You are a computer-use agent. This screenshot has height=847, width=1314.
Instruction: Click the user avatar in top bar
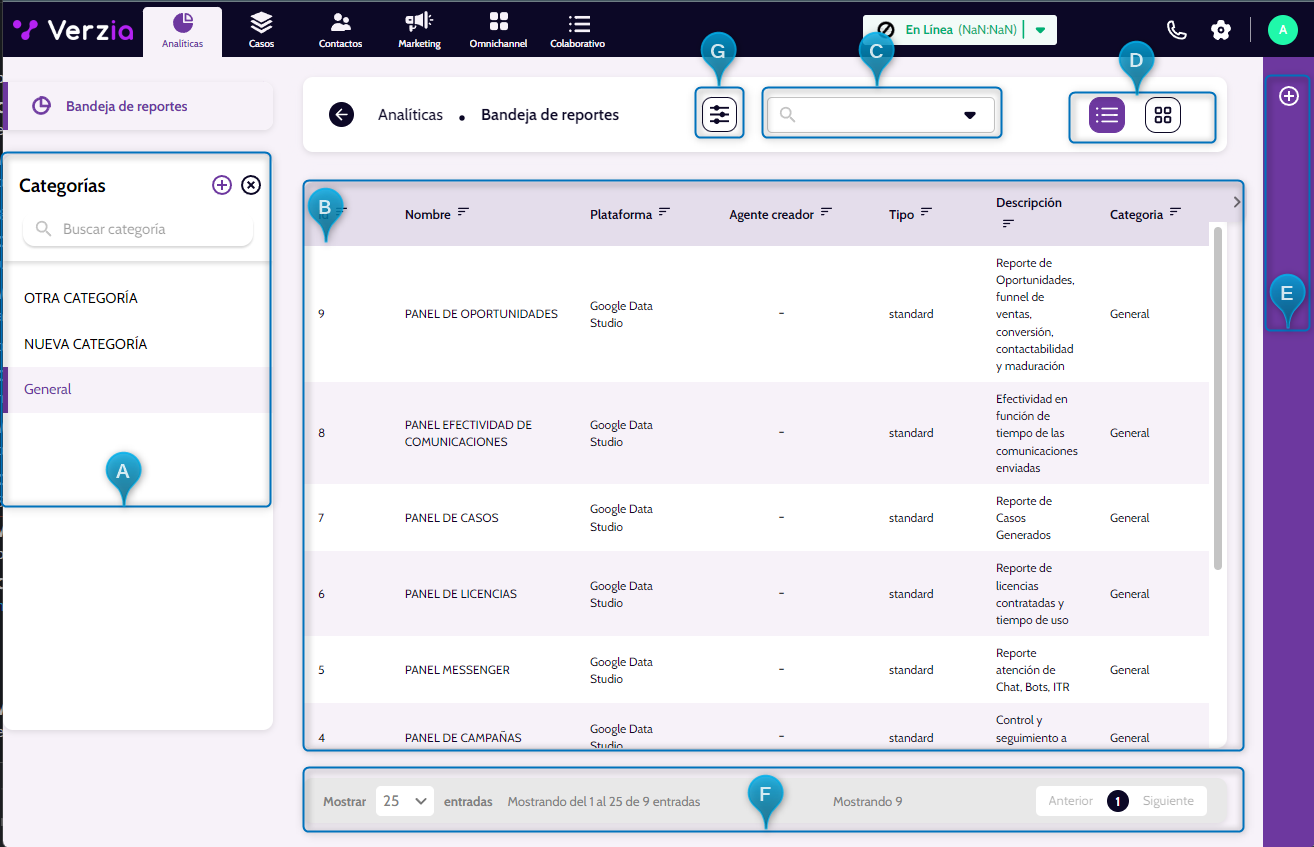[x=1282, y=30]
